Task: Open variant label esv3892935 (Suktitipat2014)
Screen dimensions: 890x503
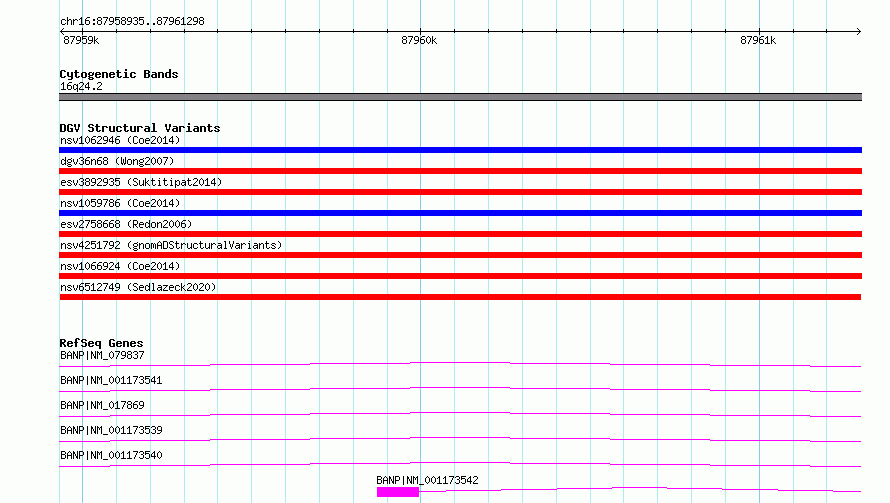Action: (141, 182)
